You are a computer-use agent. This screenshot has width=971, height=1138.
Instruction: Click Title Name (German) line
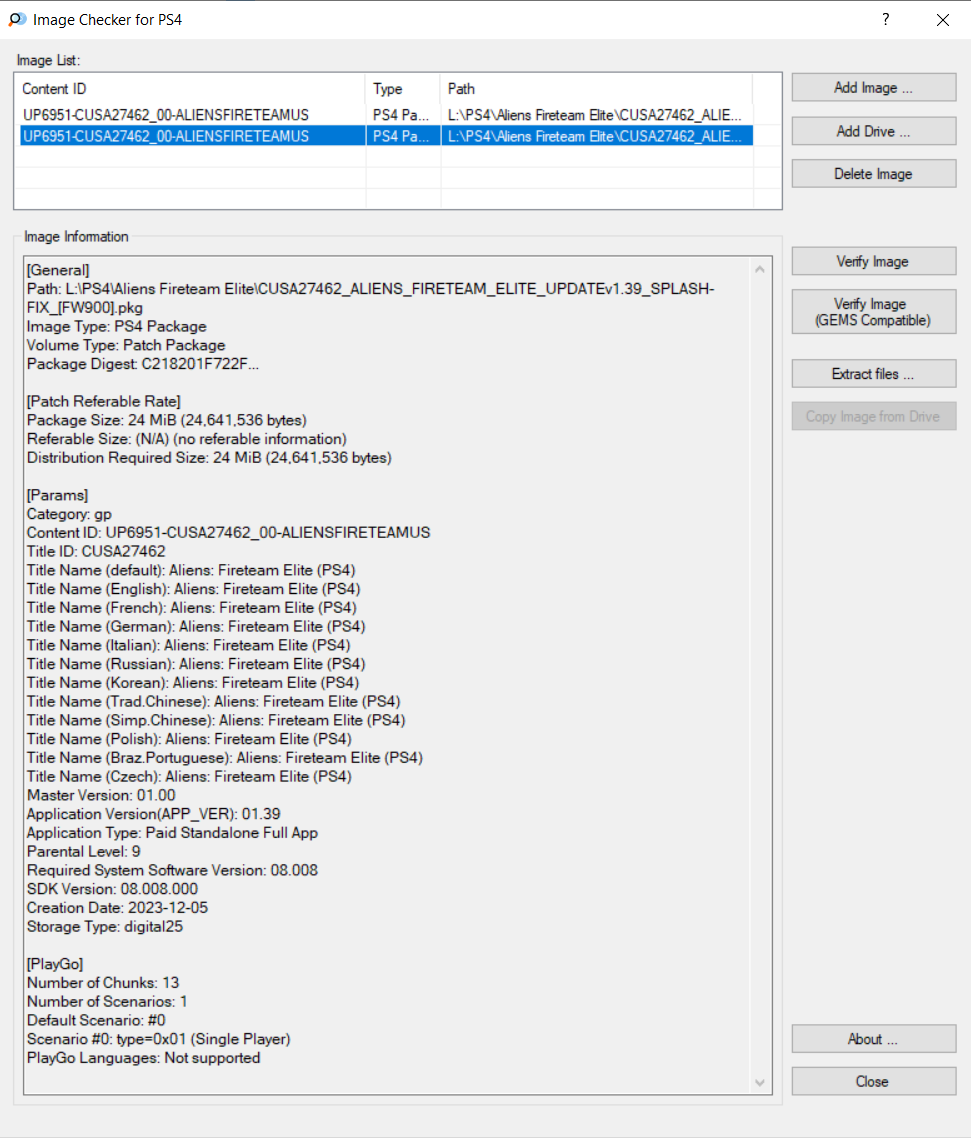coord(196,626)
